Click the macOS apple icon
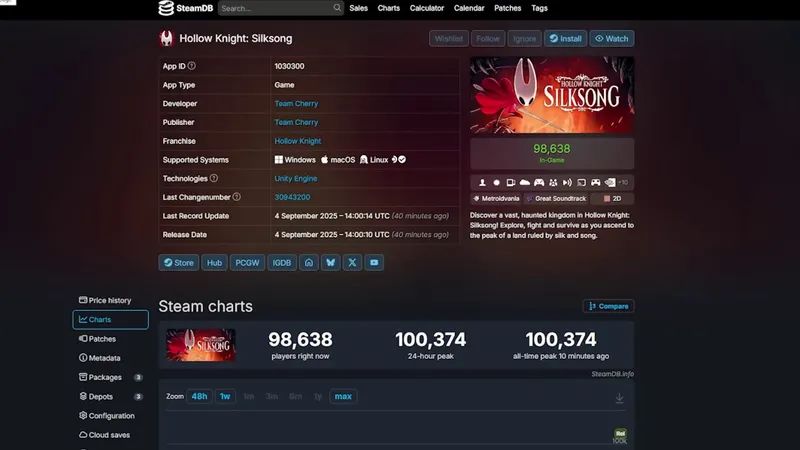This screenshot has height=450, width=800. point(324,160)
